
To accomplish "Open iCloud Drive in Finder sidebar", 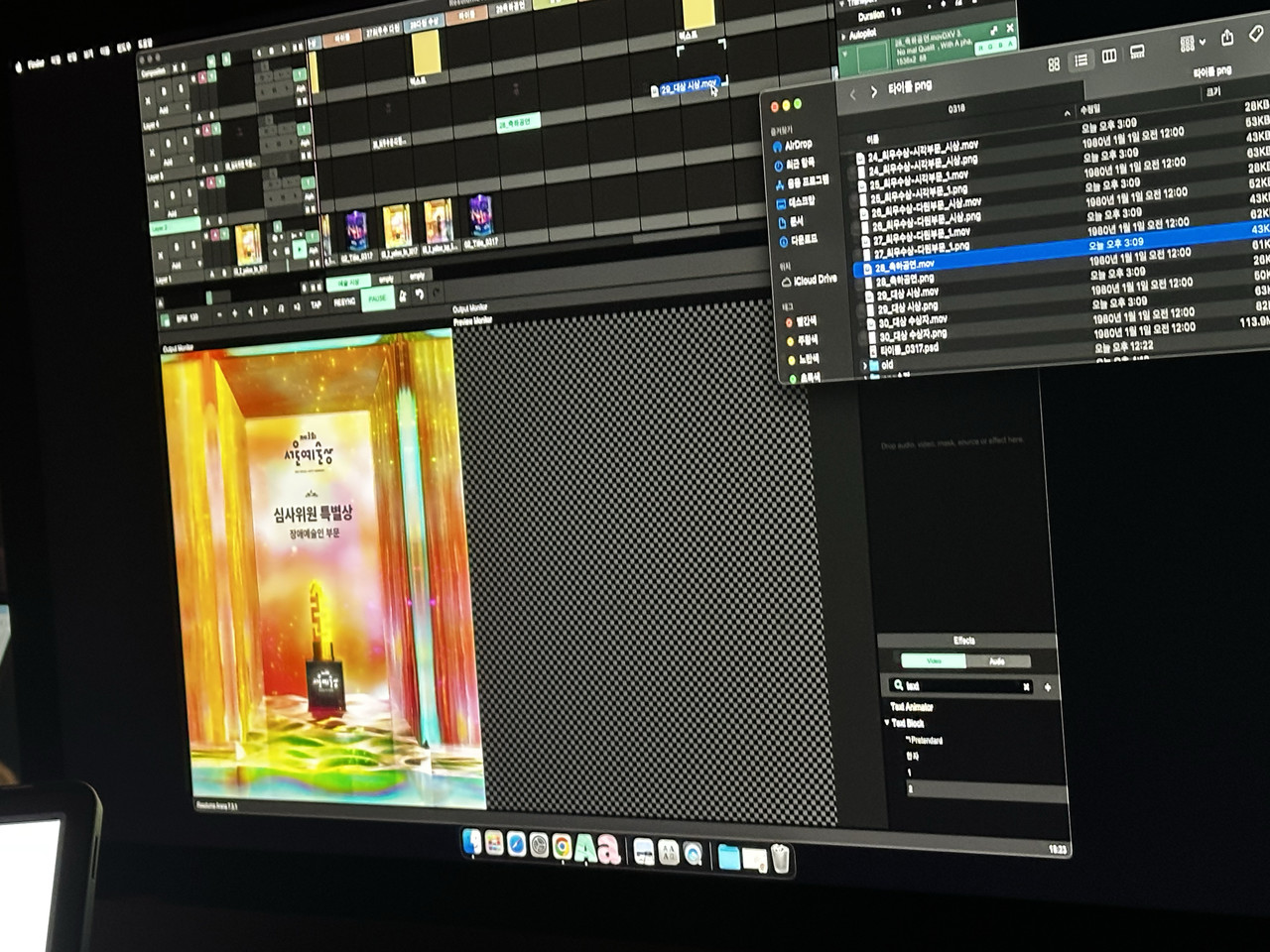I will click(810, 281).
